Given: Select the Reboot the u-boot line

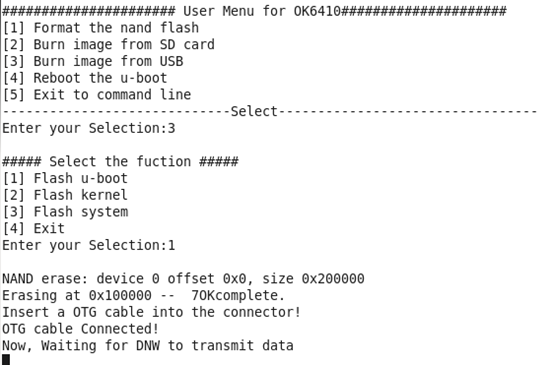Looking at the screenshot, I should pos(85,78).
